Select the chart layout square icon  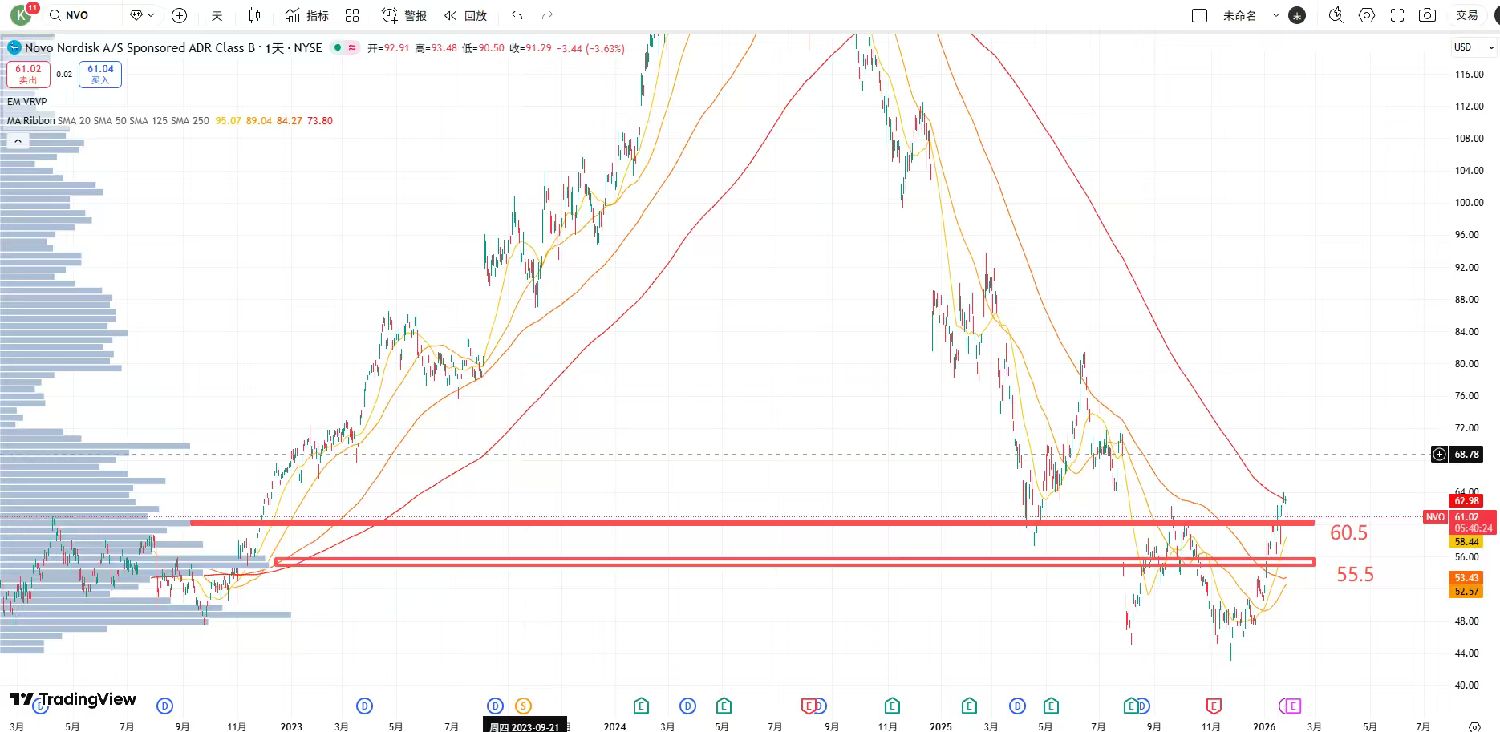click(x=1199, y=15)
